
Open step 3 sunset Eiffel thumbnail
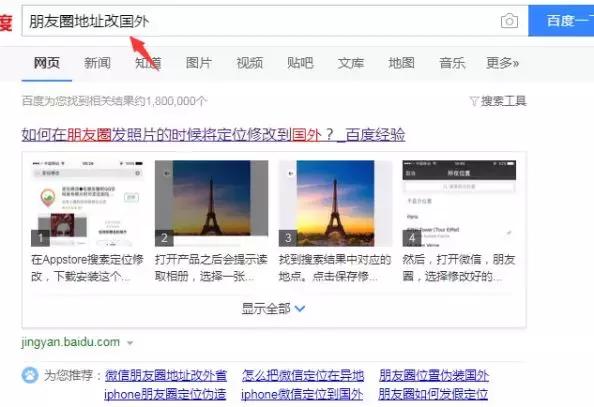[335, 204]
